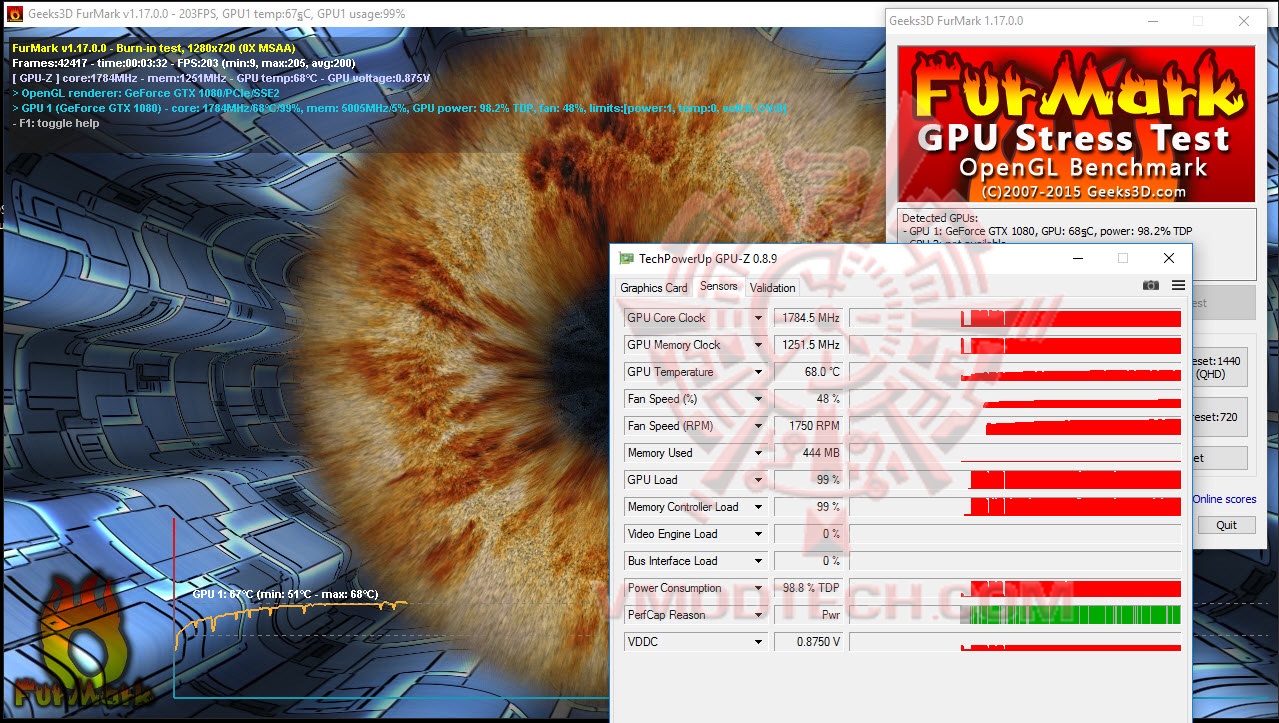
Task: Click the 1251.5 MHz memory clock value
Action: [x=809, y=345]
